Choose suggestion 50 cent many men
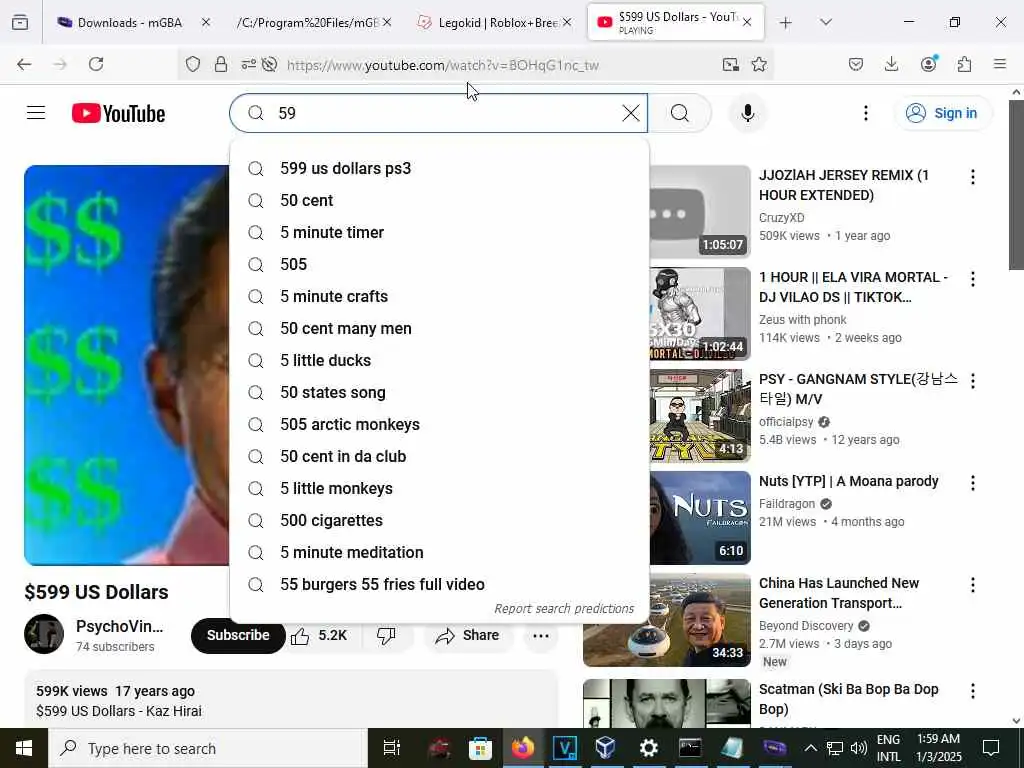The height and width of the screenshot is (768, 1024). (440, 328)
